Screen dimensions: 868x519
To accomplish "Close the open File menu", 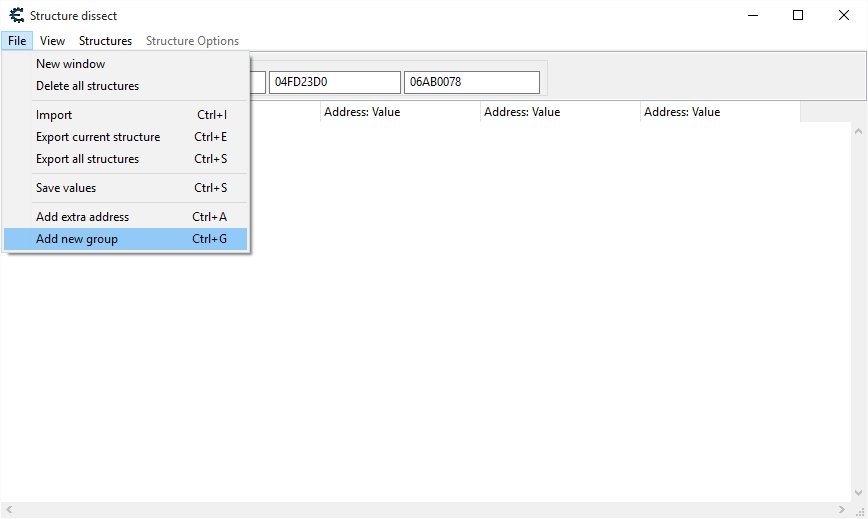I will coord(16,41).
